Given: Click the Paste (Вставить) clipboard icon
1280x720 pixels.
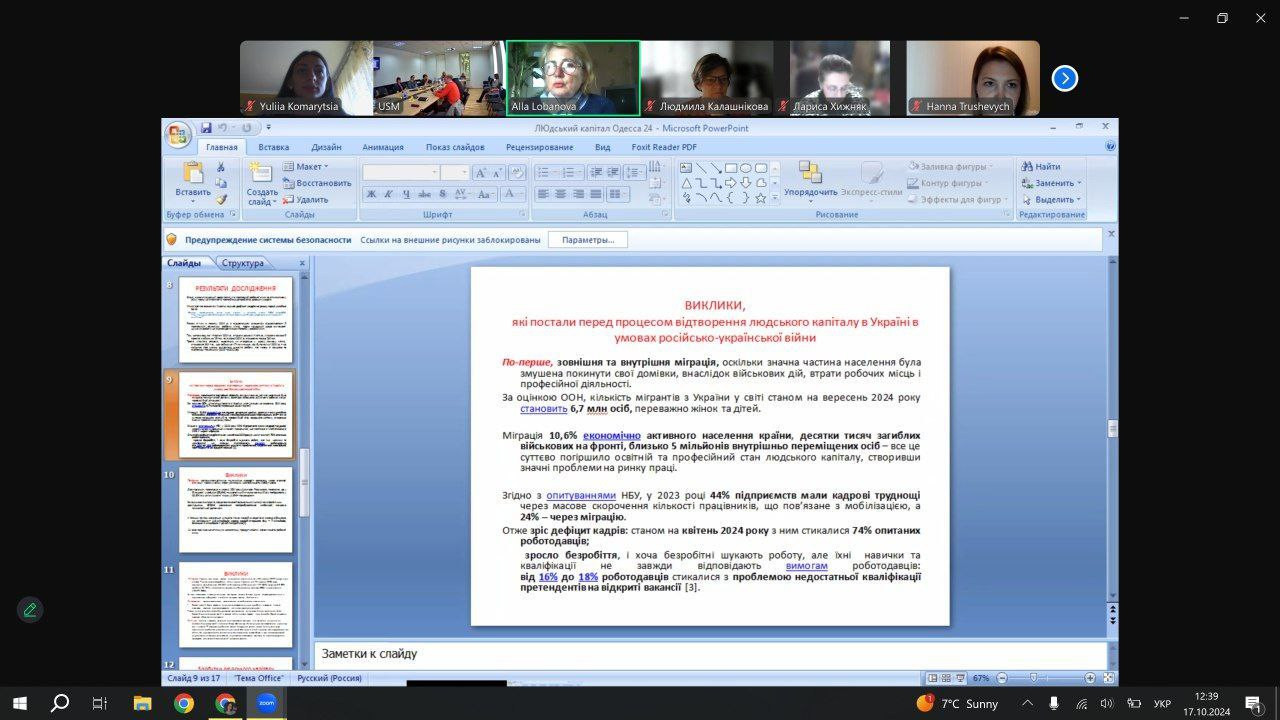Looking at the screenshot, I should [x=192, y=173].
